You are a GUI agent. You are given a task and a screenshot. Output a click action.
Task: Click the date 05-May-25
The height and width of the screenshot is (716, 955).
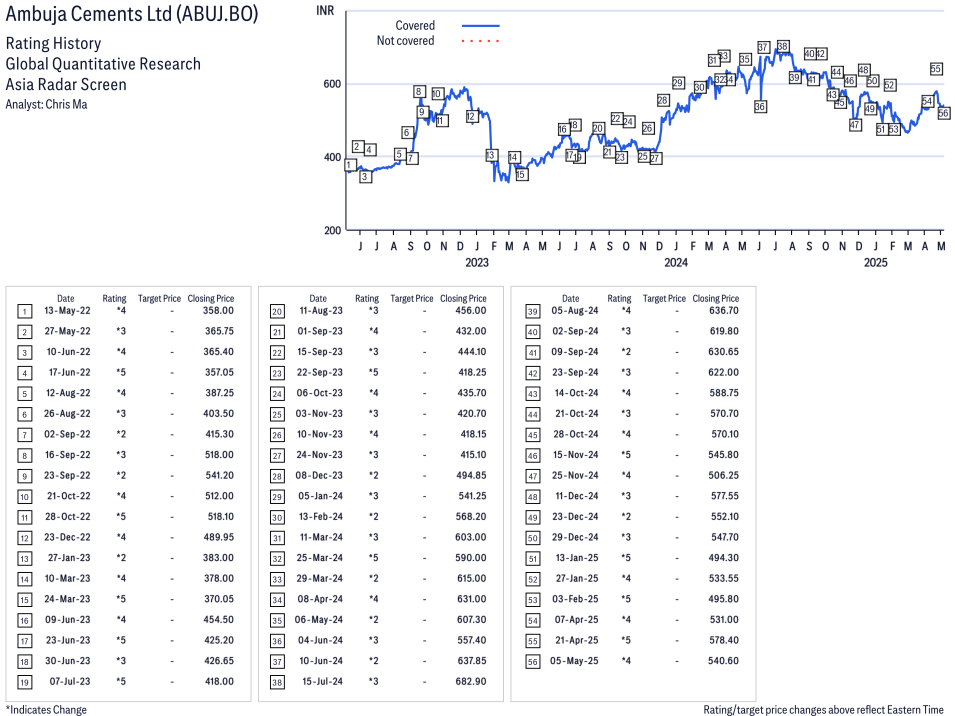574,661
